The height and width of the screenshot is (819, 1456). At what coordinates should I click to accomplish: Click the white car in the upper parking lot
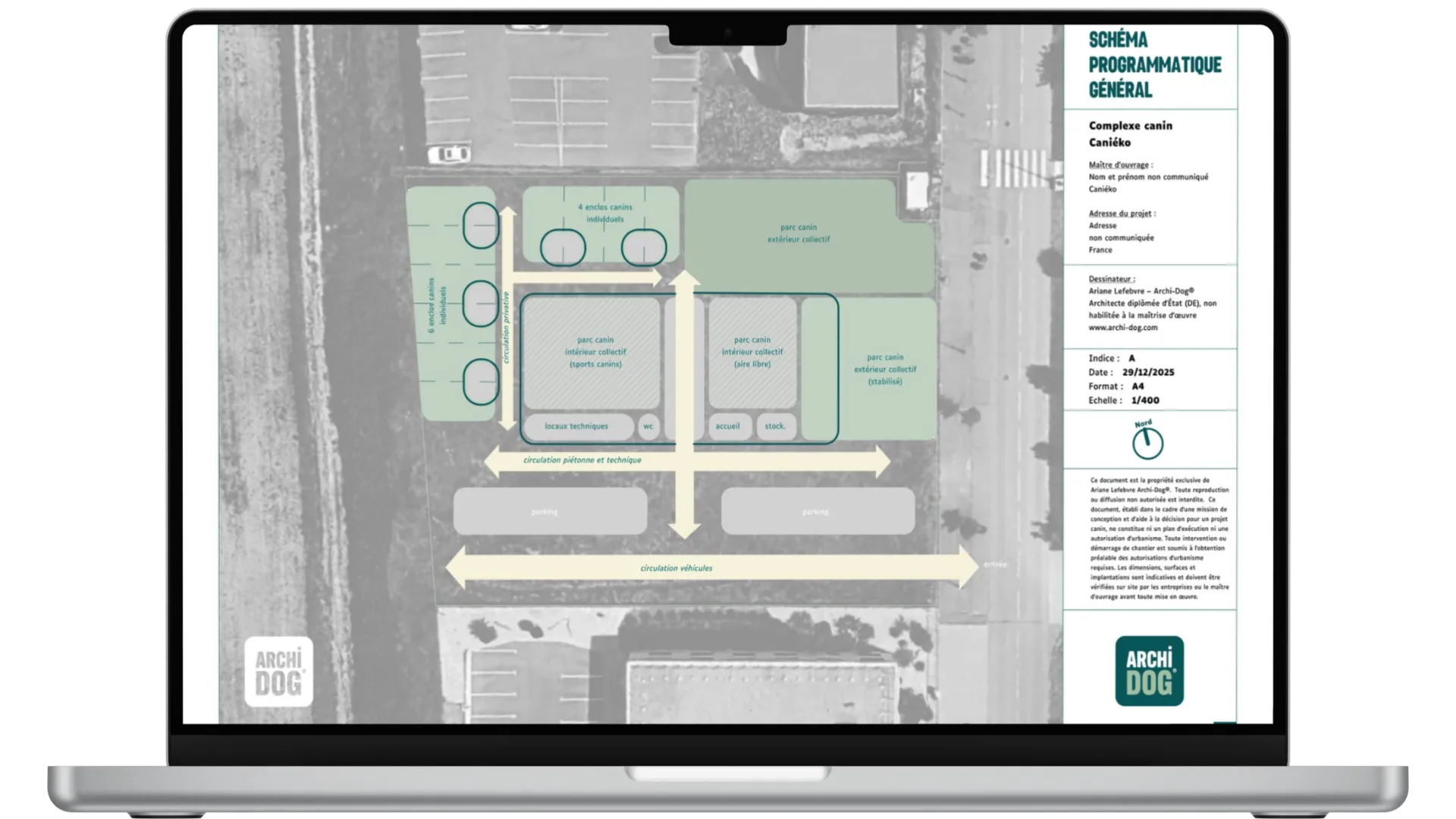(x=448, y=155)
